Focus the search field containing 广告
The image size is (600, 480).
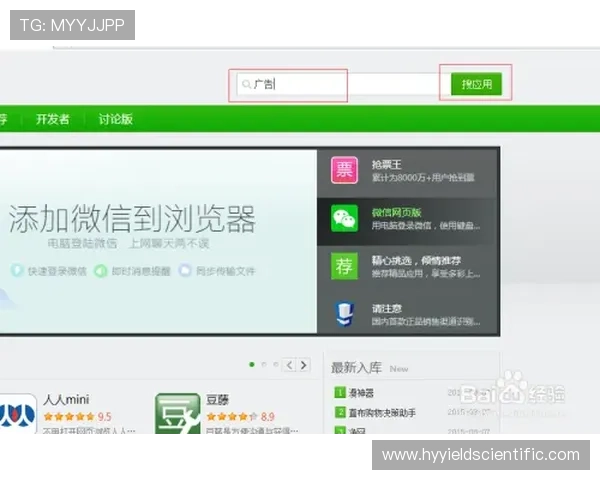[344, 84]
